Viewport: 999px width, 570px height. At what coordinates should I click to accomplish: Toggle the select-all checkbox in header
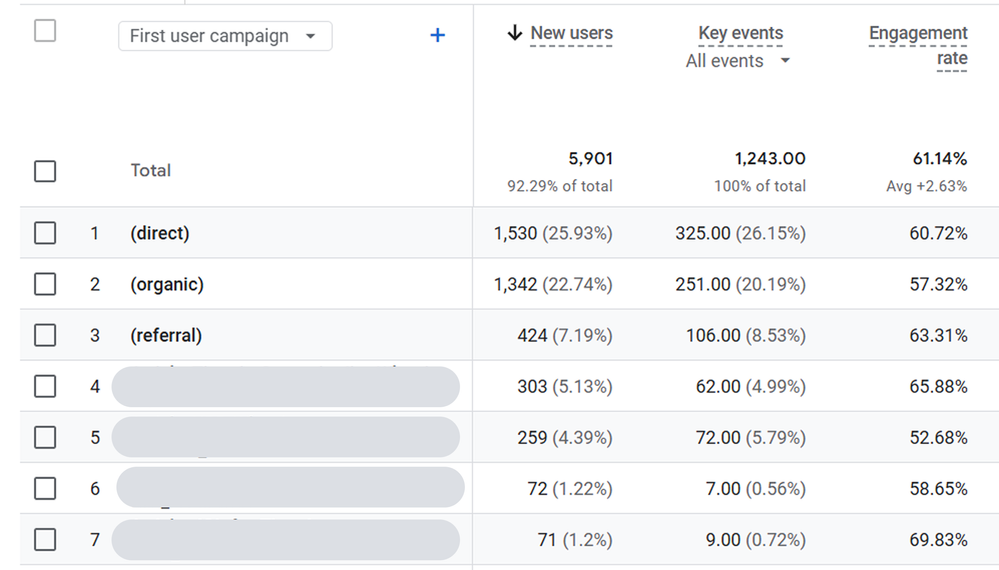pyautogui.click(x=45, y=31)
